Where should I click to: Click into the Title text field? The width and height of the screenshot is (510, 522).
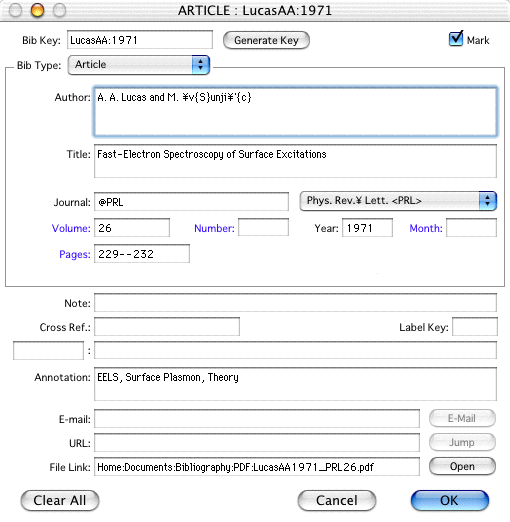coord(295,161)
